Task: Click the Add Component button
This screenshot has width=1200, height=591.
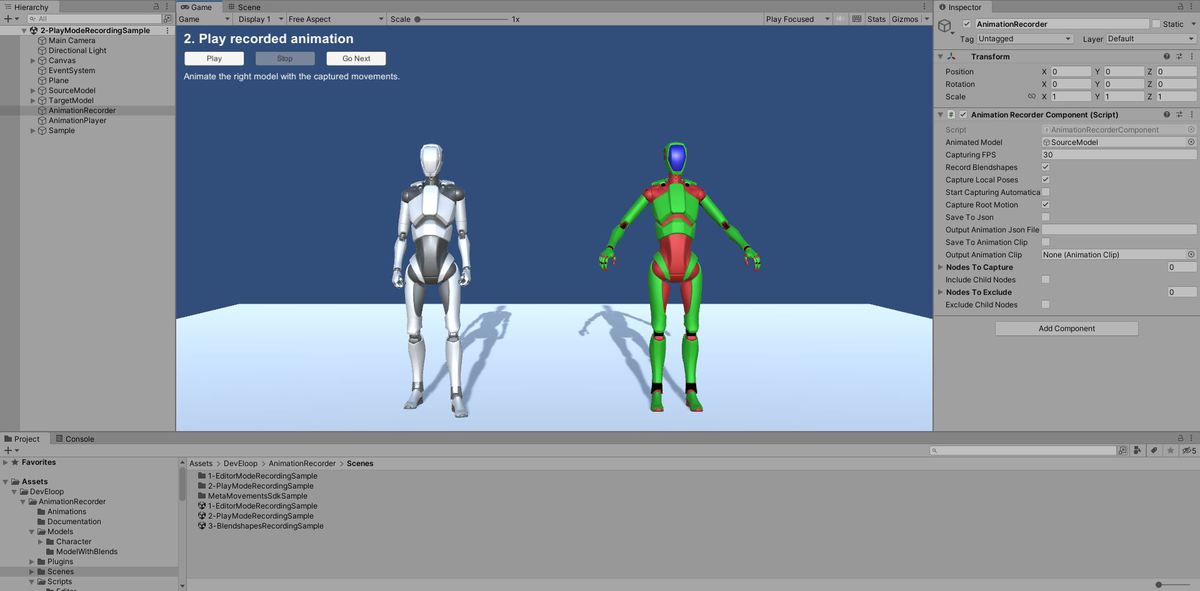Action: coord(1067,328)
